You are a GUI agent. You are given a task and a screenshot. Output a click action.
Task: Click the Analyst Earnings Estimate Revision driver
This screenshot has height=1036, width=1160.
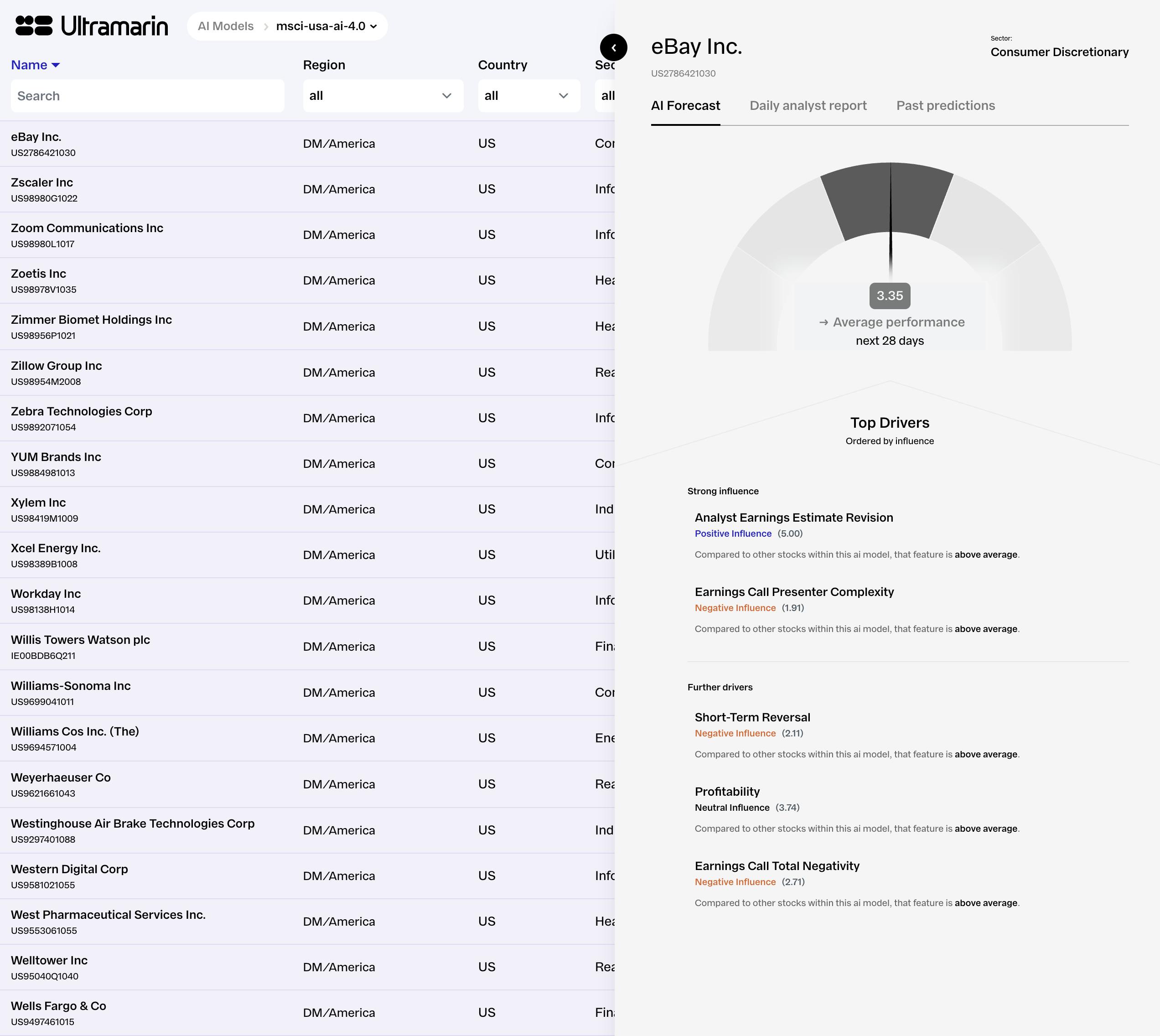(x=793, y=518)
